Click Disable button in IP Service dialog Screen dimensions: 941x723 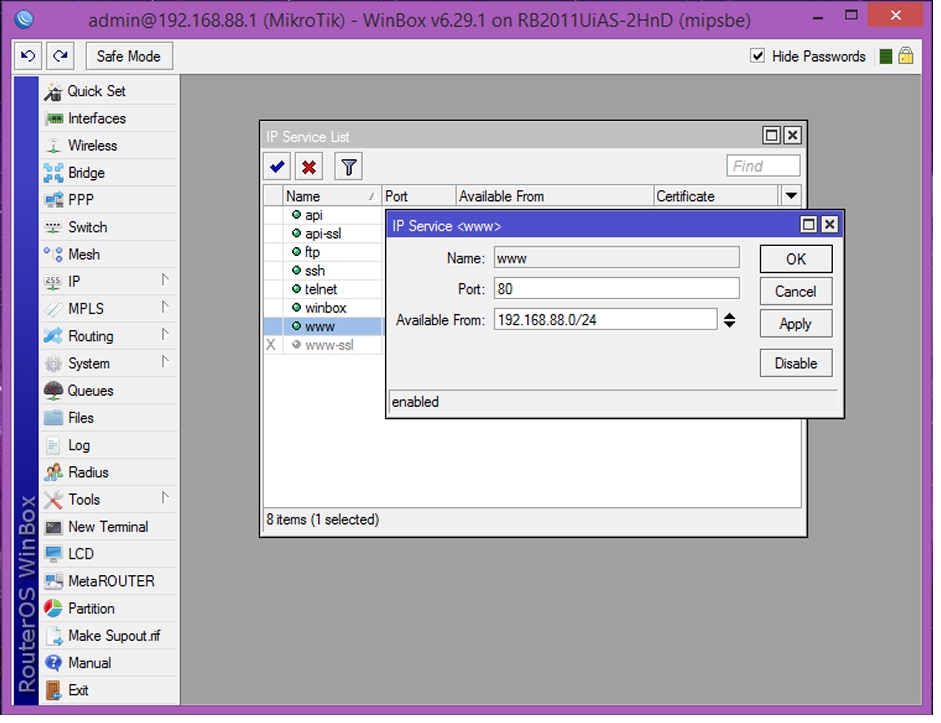(x=796, y=364)
